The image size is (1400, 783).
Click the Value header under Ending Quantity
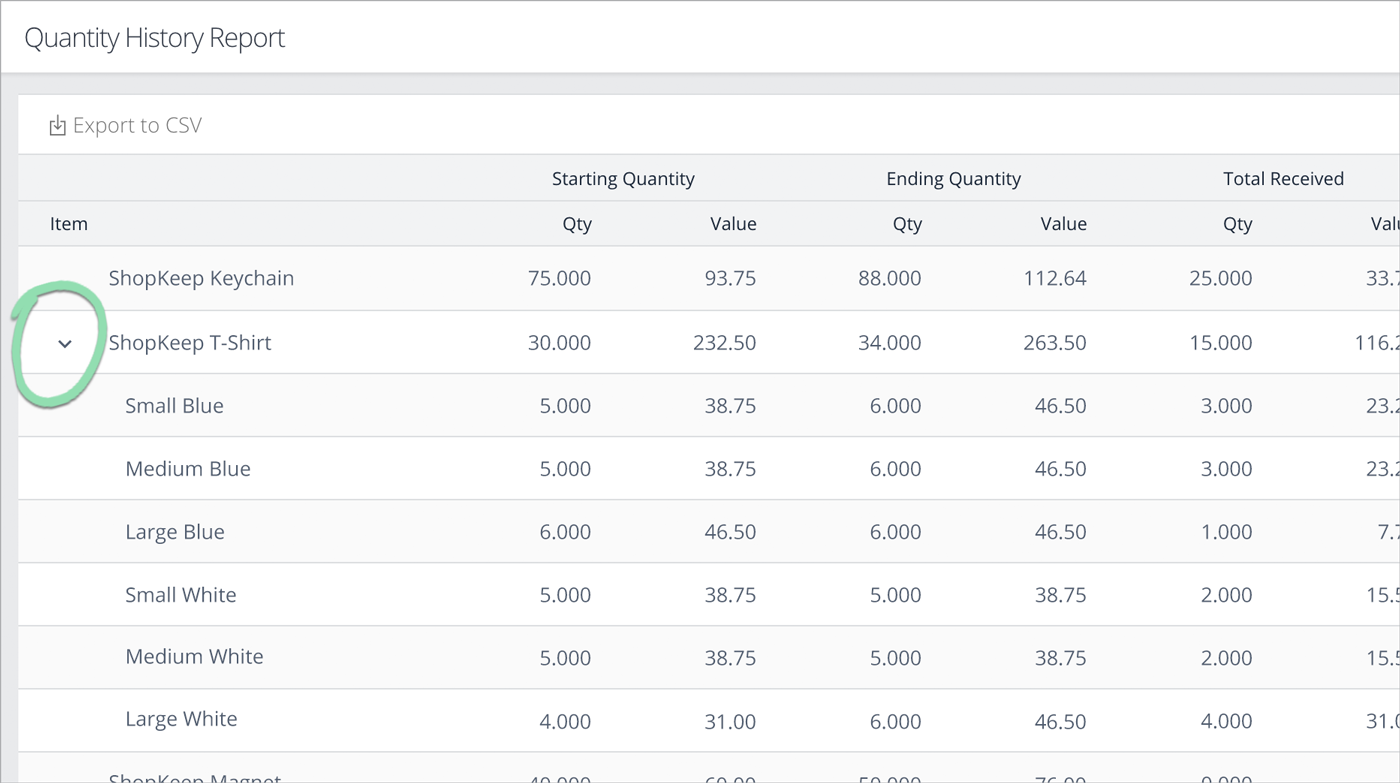pyautogui.click(x=1063, y=224)
